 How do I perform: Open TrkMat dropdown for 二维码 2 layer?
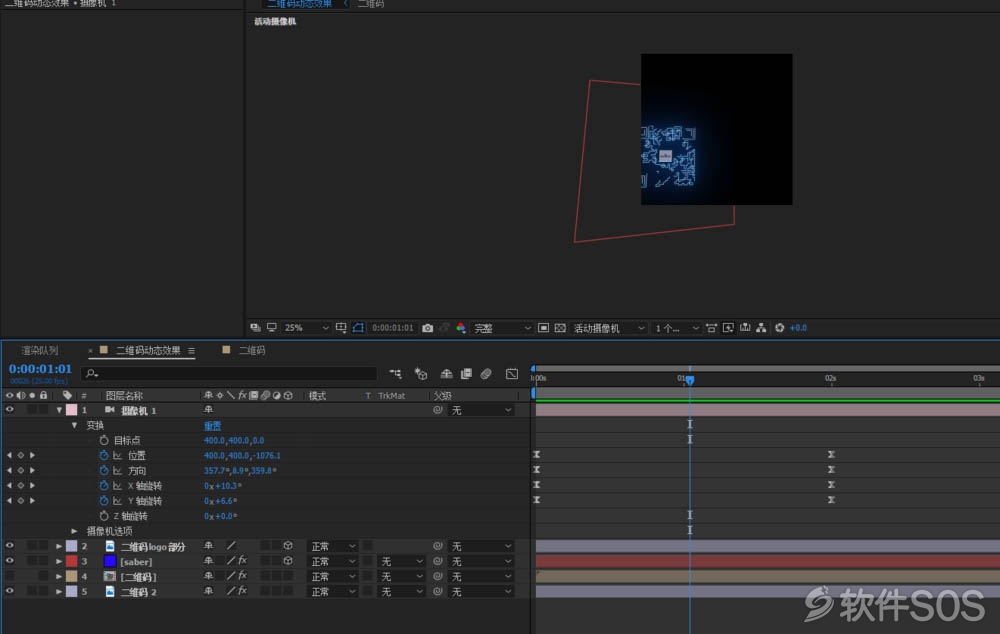pos(401,592)
